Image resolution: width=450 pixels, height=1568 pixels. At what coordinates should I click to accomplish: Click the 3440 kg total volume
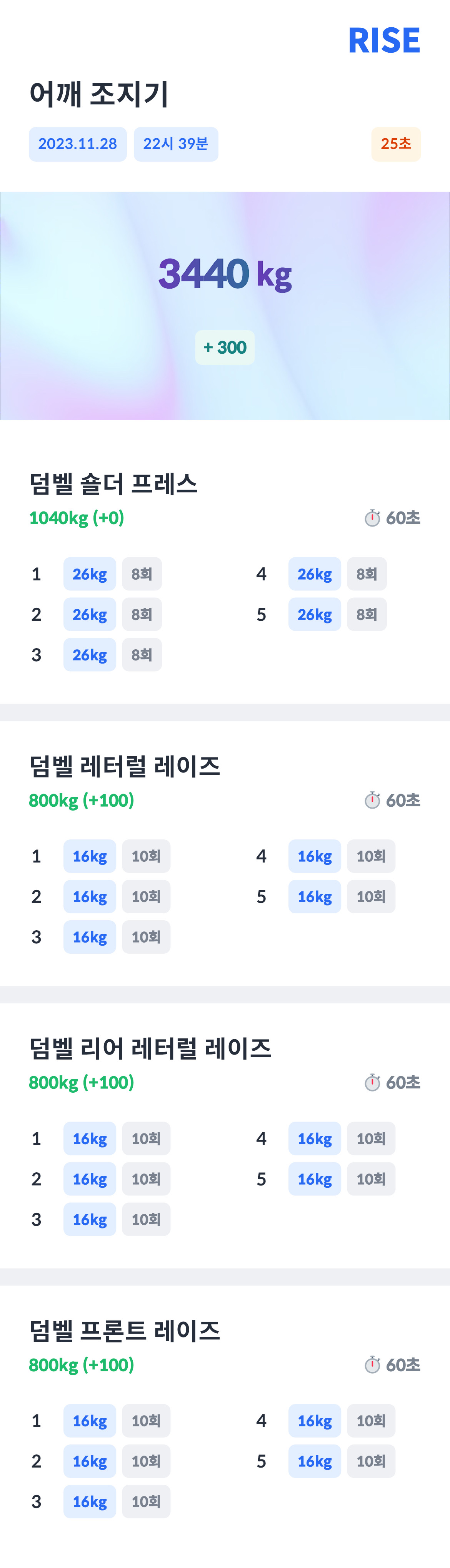click(x=225, y=274)
